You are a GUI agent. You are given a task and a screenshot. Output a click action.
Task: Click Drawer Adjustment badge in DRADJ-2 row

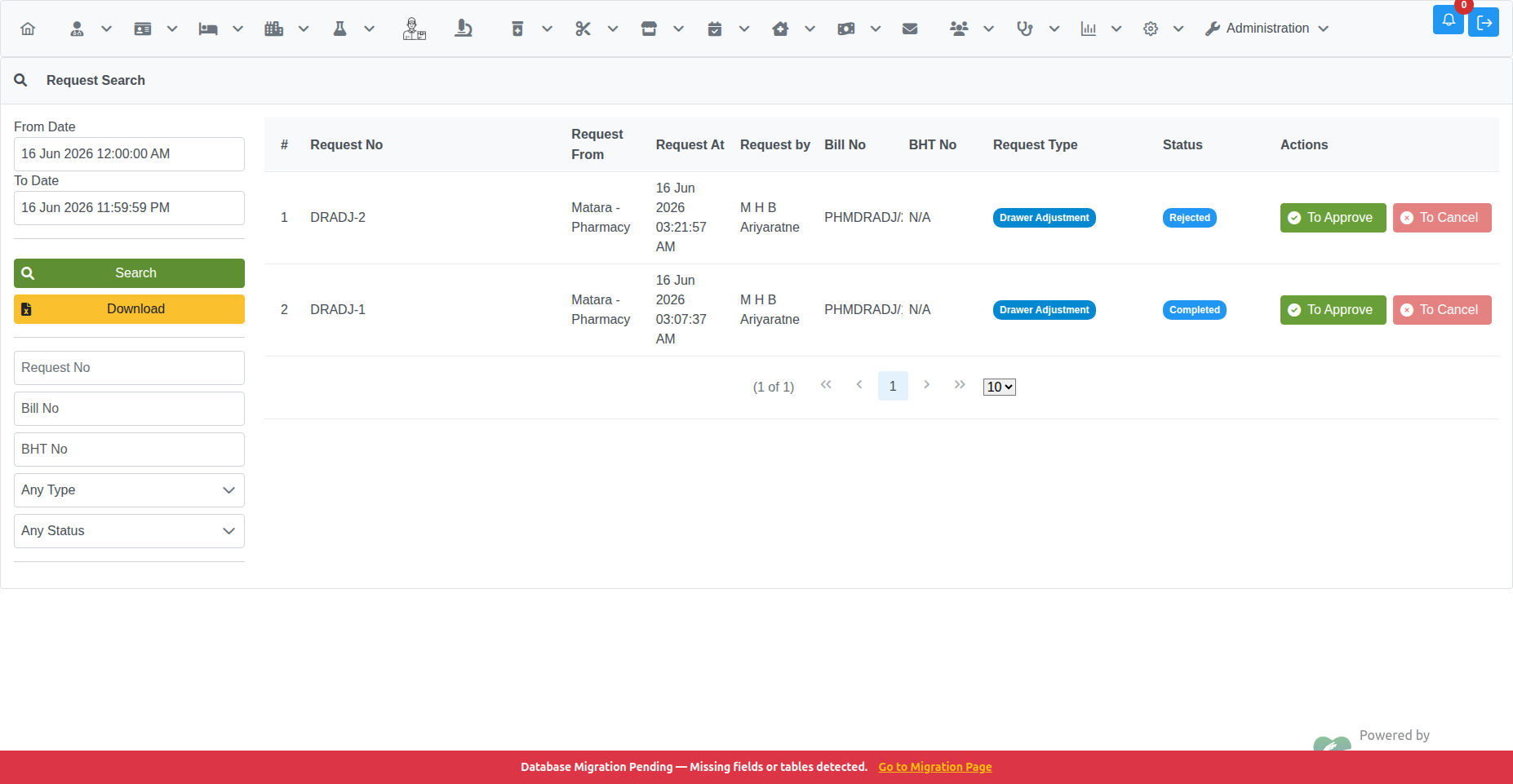(x=1045, y=218)
